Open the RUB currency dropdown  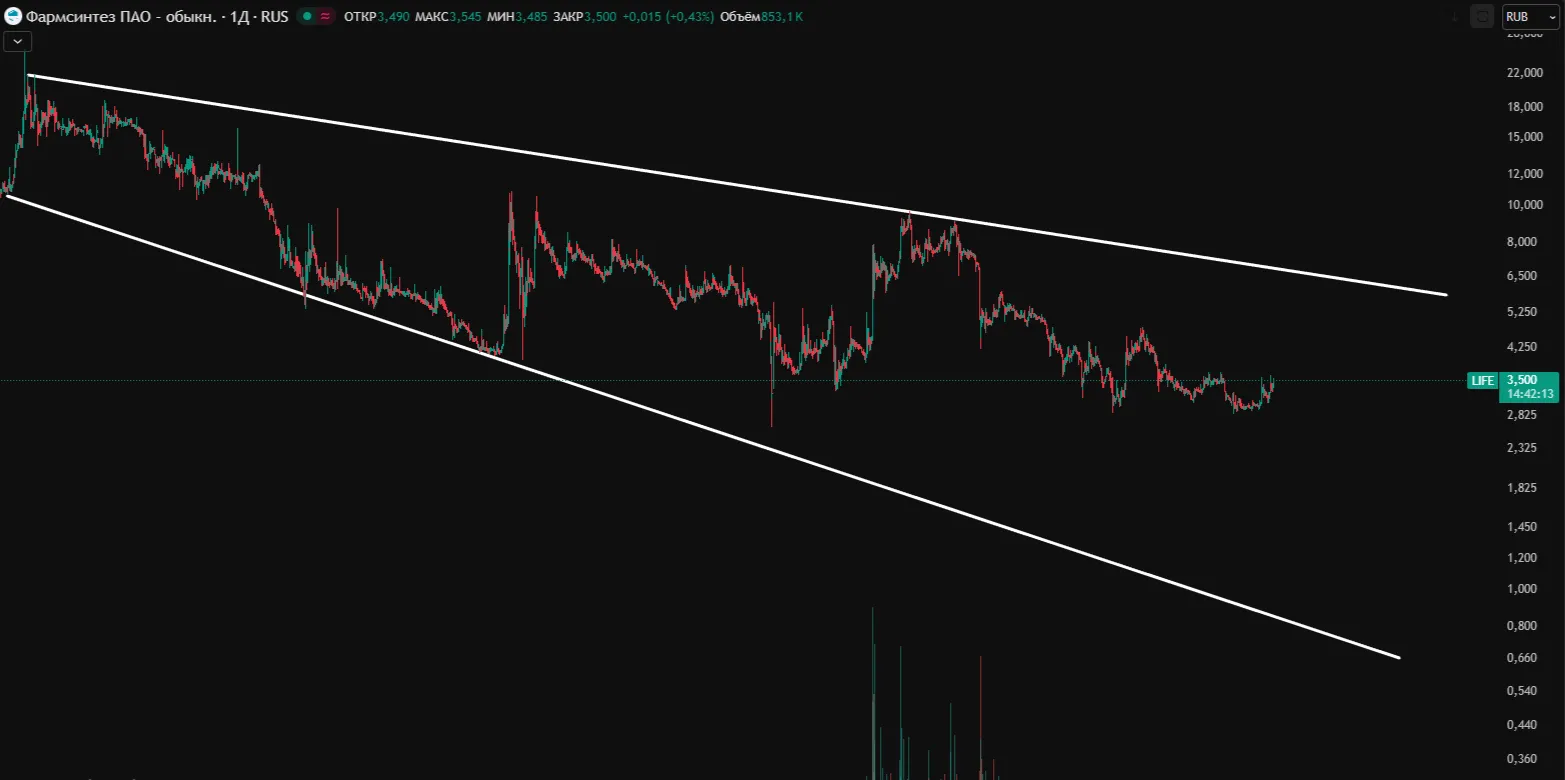[x=1530, y=17]
